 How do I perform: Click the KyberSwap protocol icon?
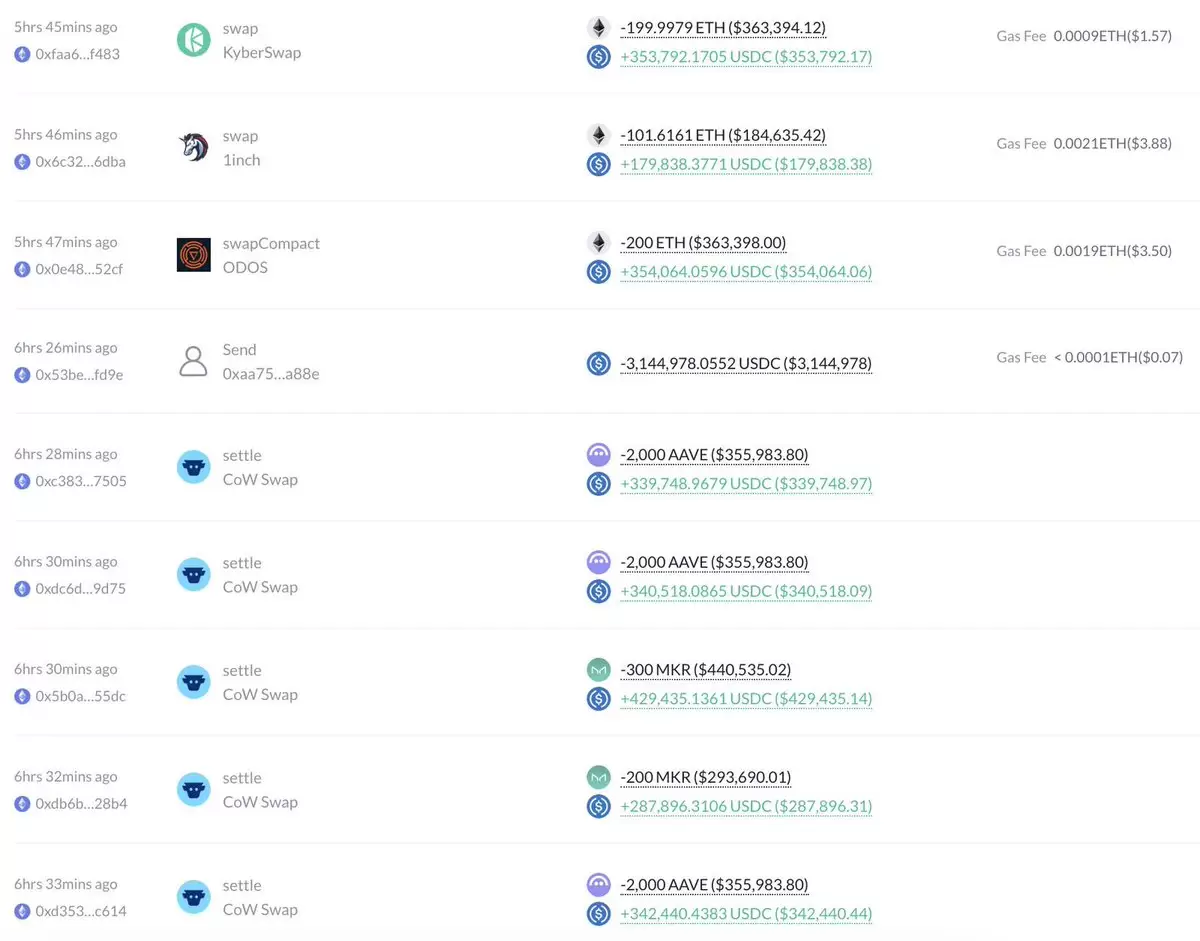[x=194, y=40]
